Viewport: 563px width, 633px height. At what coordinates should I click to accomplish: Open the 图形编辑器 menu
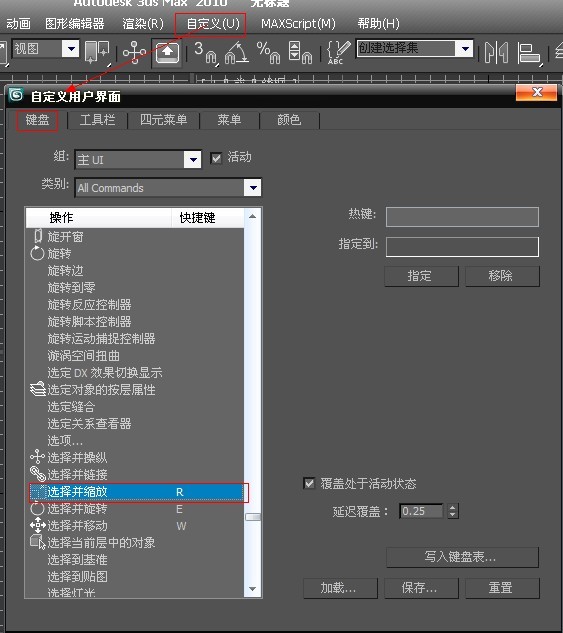[x=75, y=24]
